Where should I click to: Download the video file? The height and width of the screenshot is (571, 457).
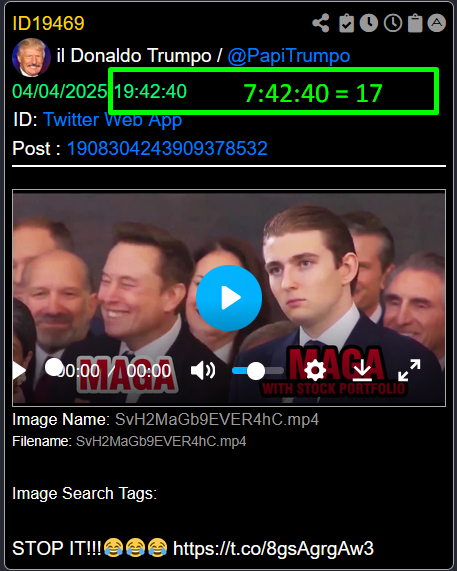(362, 370)
